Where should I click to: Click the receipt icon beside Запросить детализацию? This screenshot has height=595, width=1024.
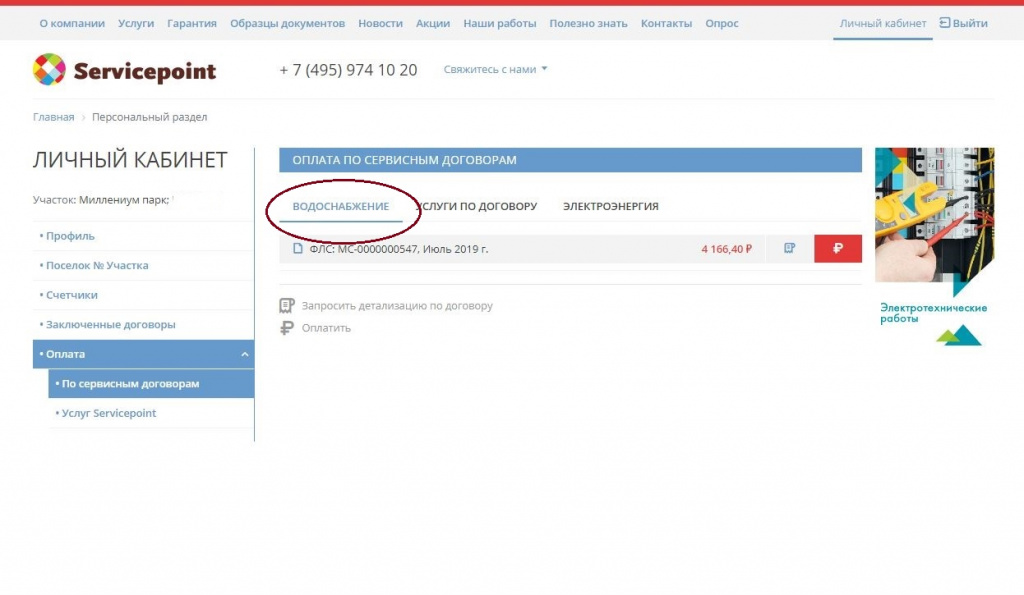287,306
